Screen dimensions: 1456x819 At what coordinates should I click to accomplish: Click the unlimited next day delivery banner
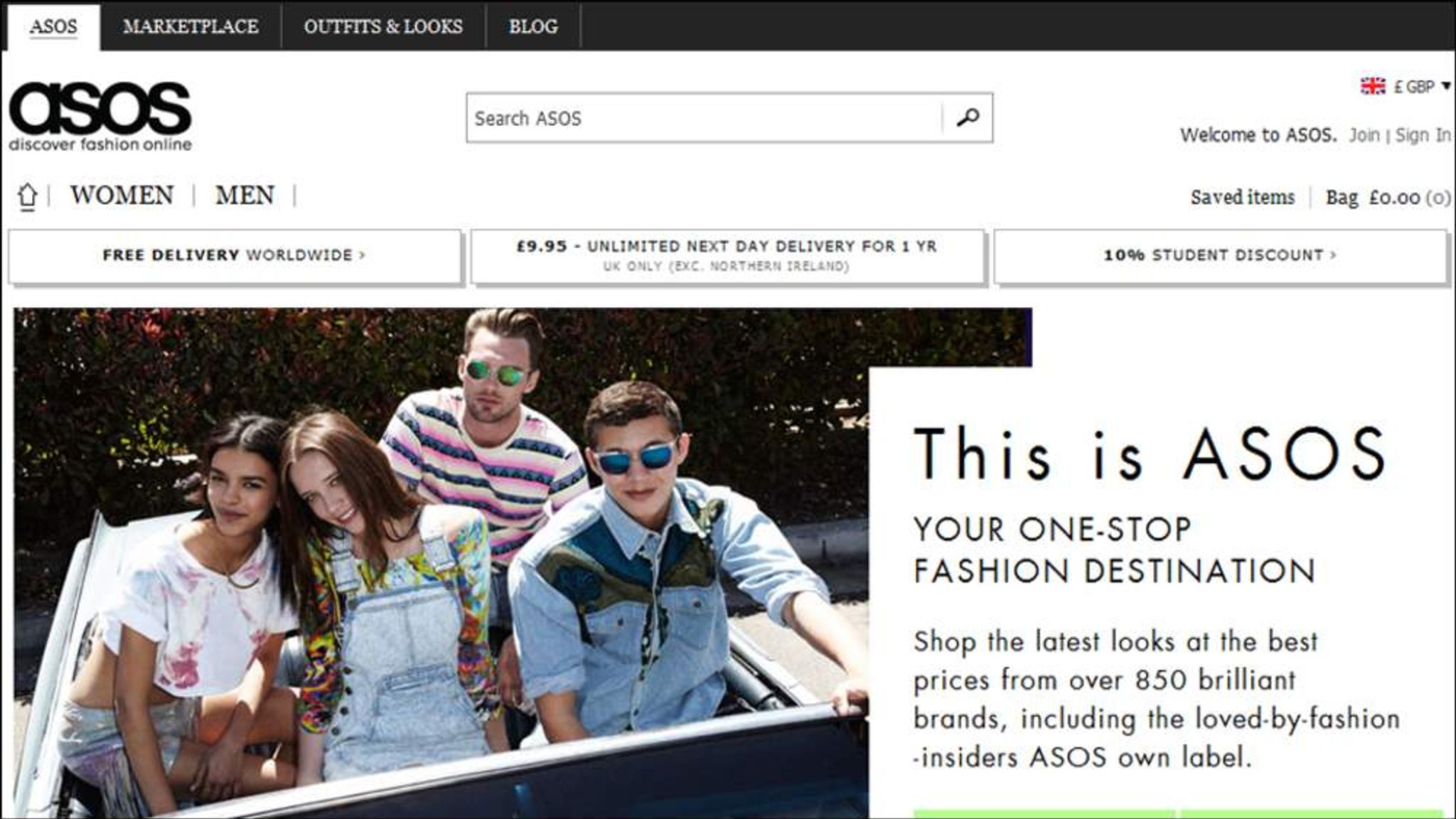point(727,255)
